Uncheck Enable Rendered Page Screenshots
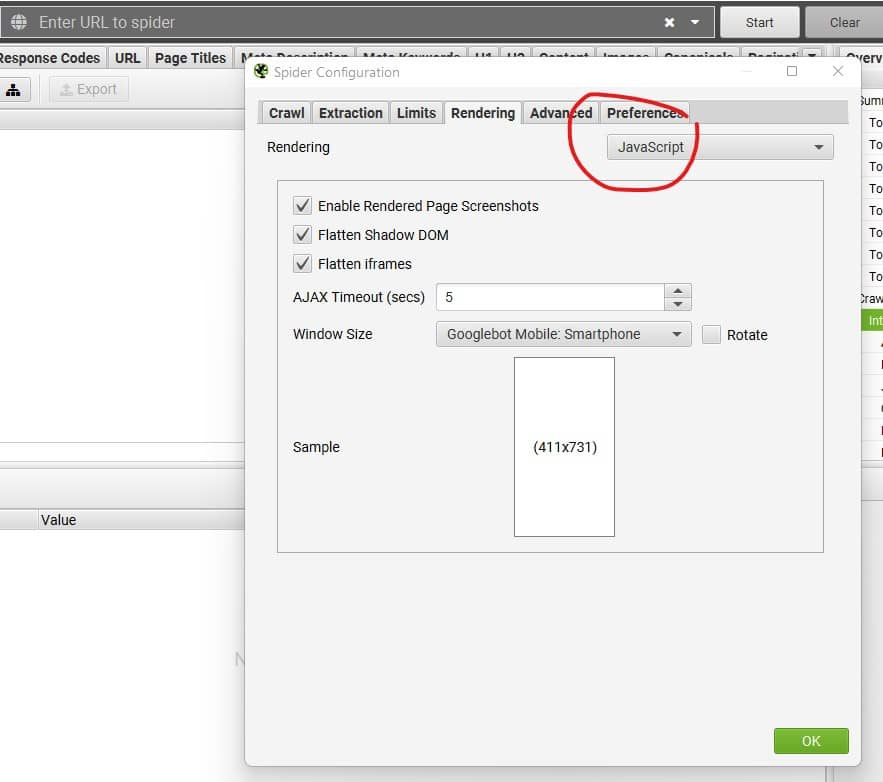 [302, 206]
